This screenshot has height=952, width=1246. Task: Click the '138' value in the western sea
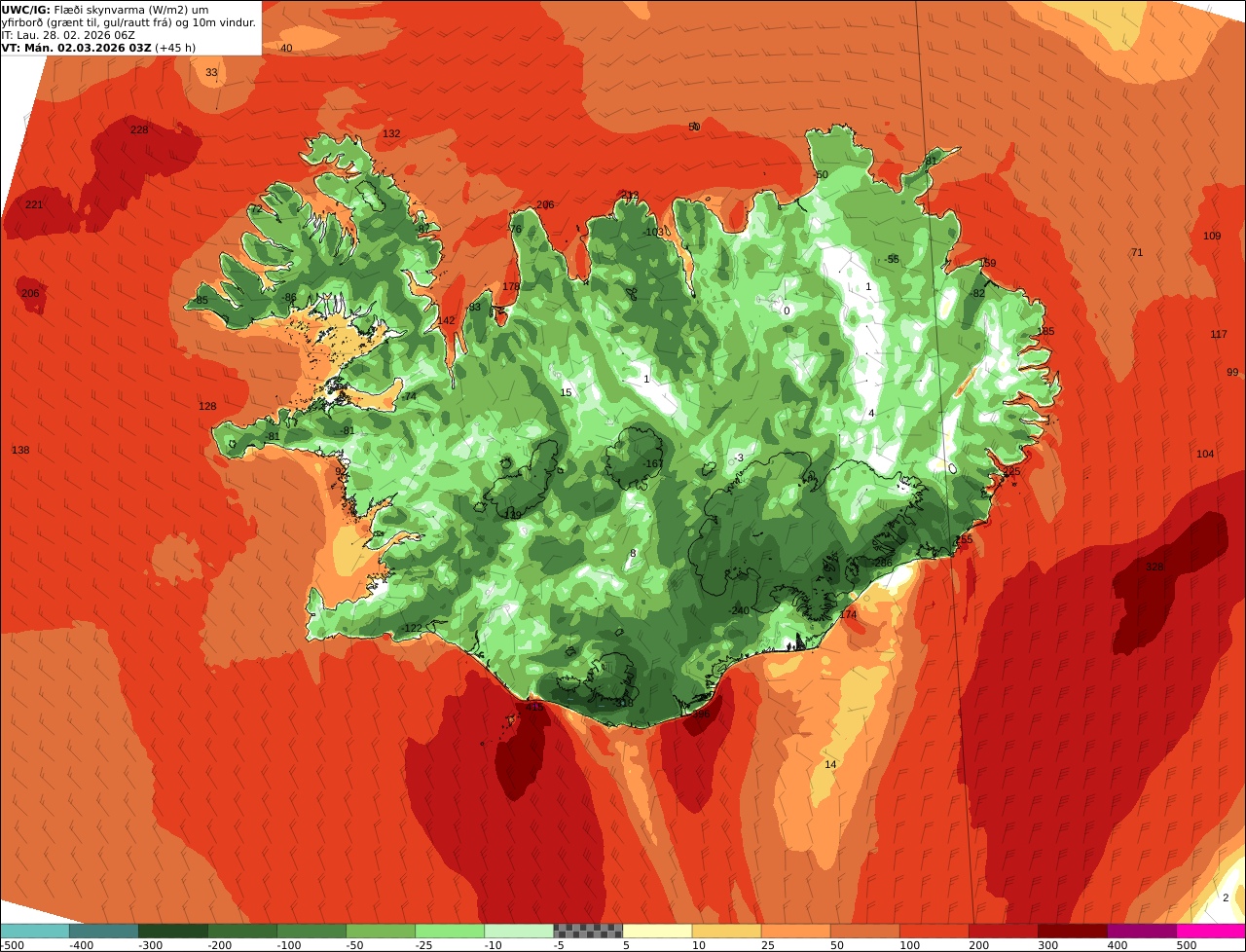tap(20, 450)
